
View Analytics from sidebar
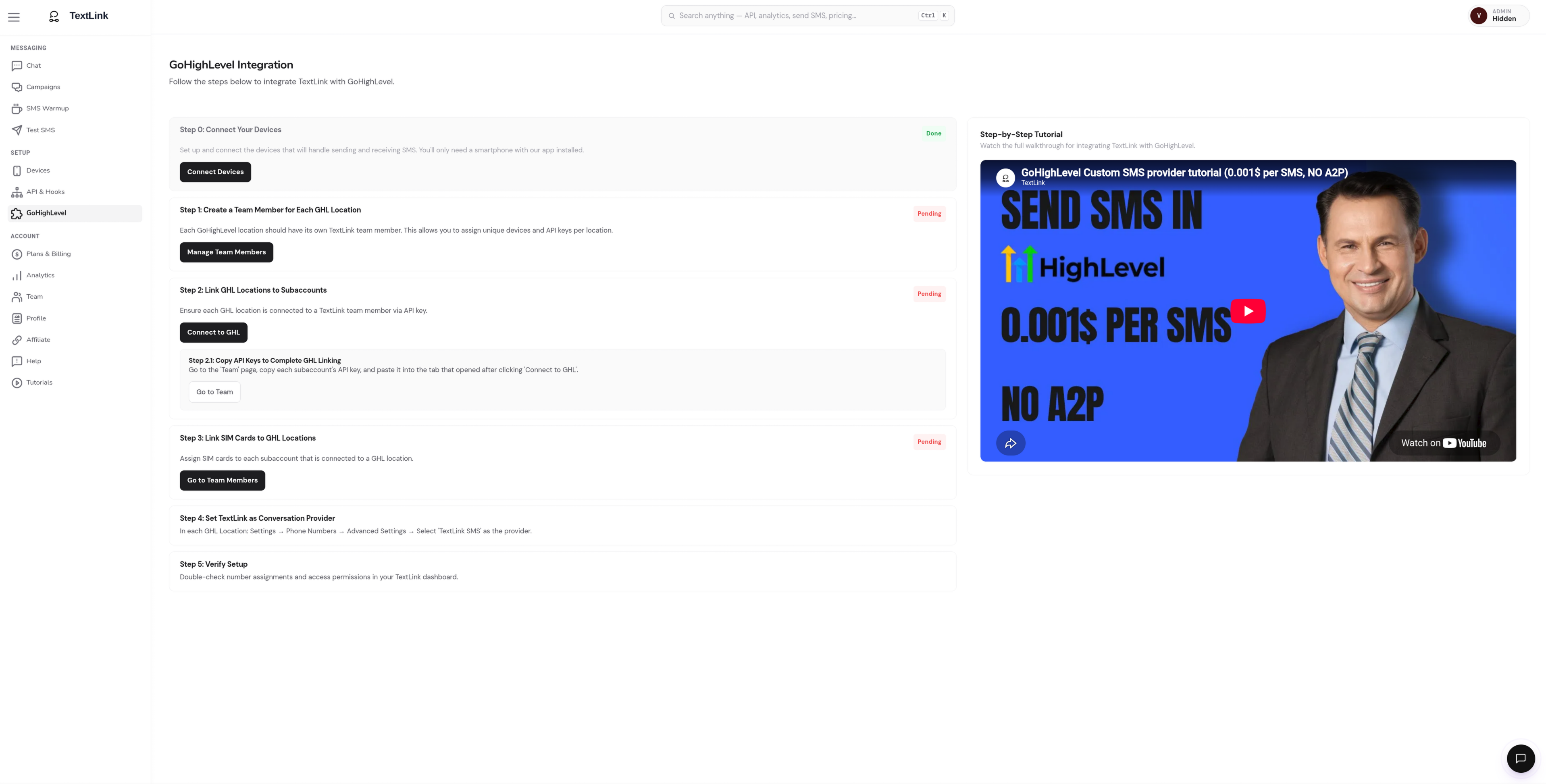(75, 276)
